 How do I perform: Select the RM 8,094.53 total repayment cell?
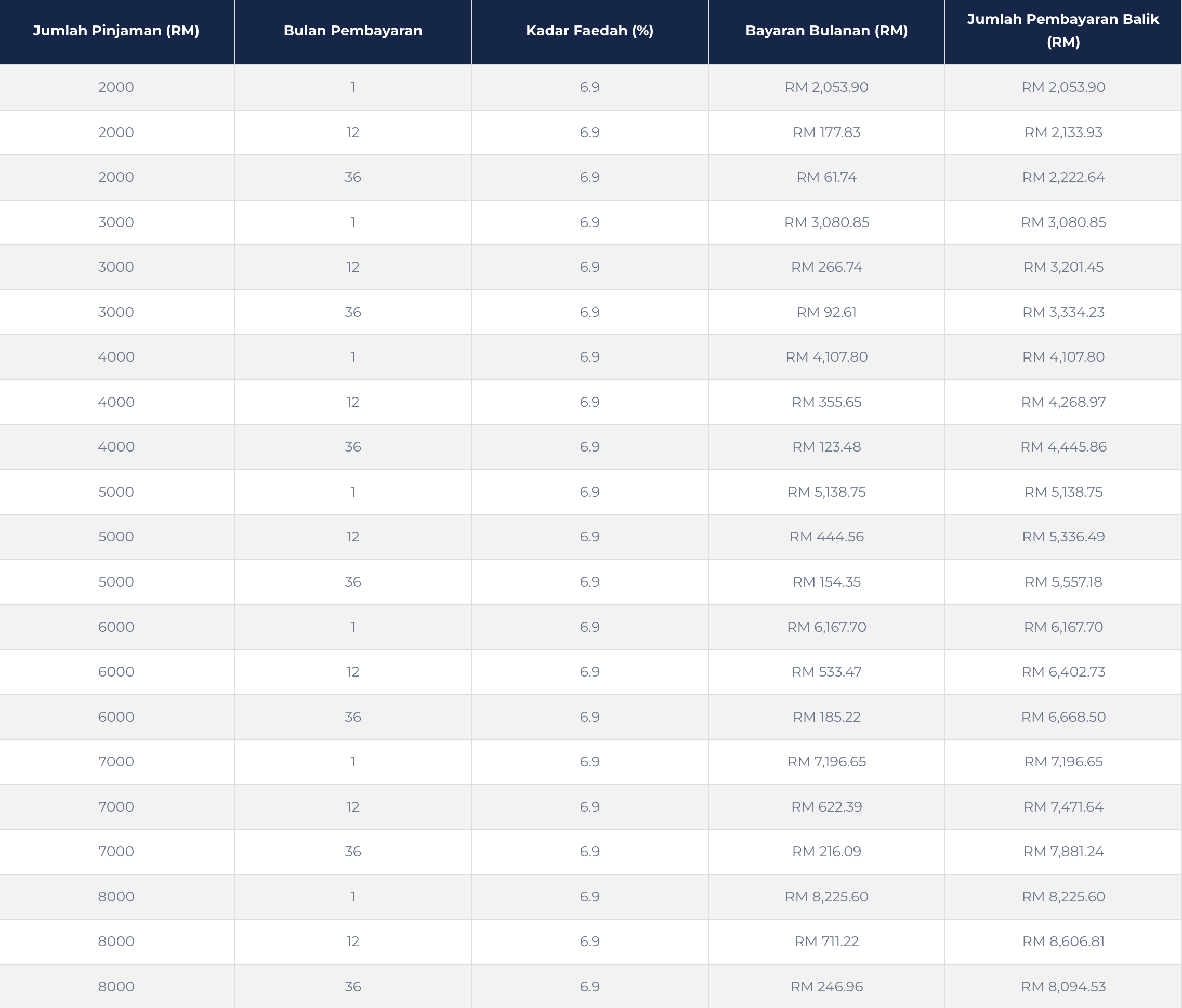click(1063, 986)
